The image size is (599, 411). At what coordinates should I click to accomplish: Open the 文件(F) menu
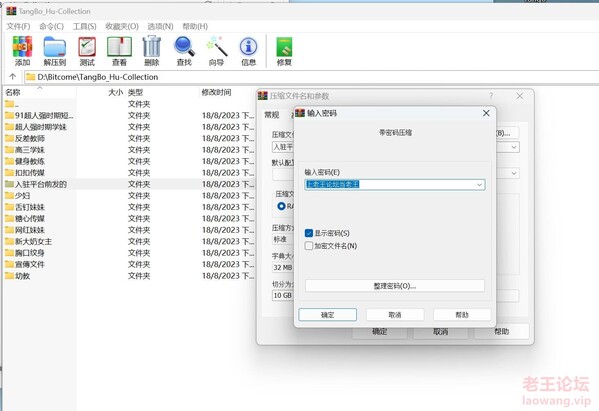click(18, 26)
